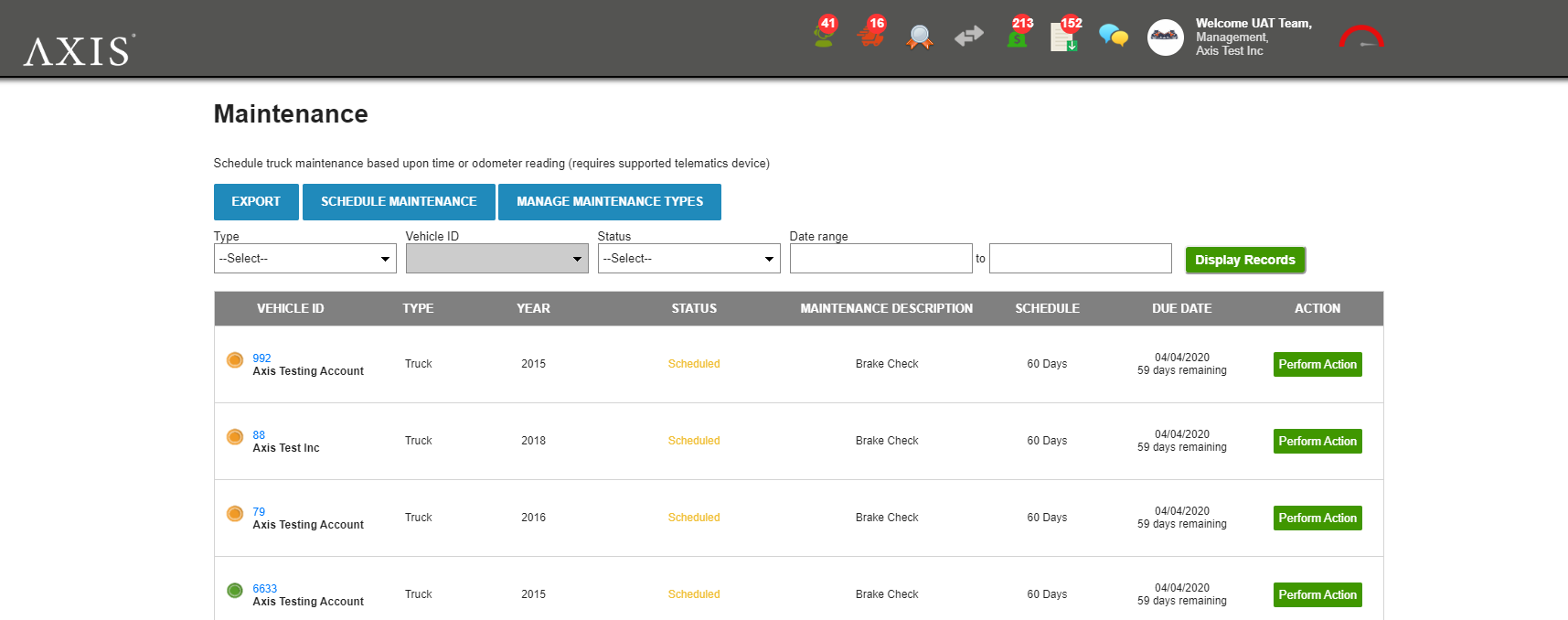
Task: Open the SCHEDULE MAINTENANCE button
Action: 399,202
